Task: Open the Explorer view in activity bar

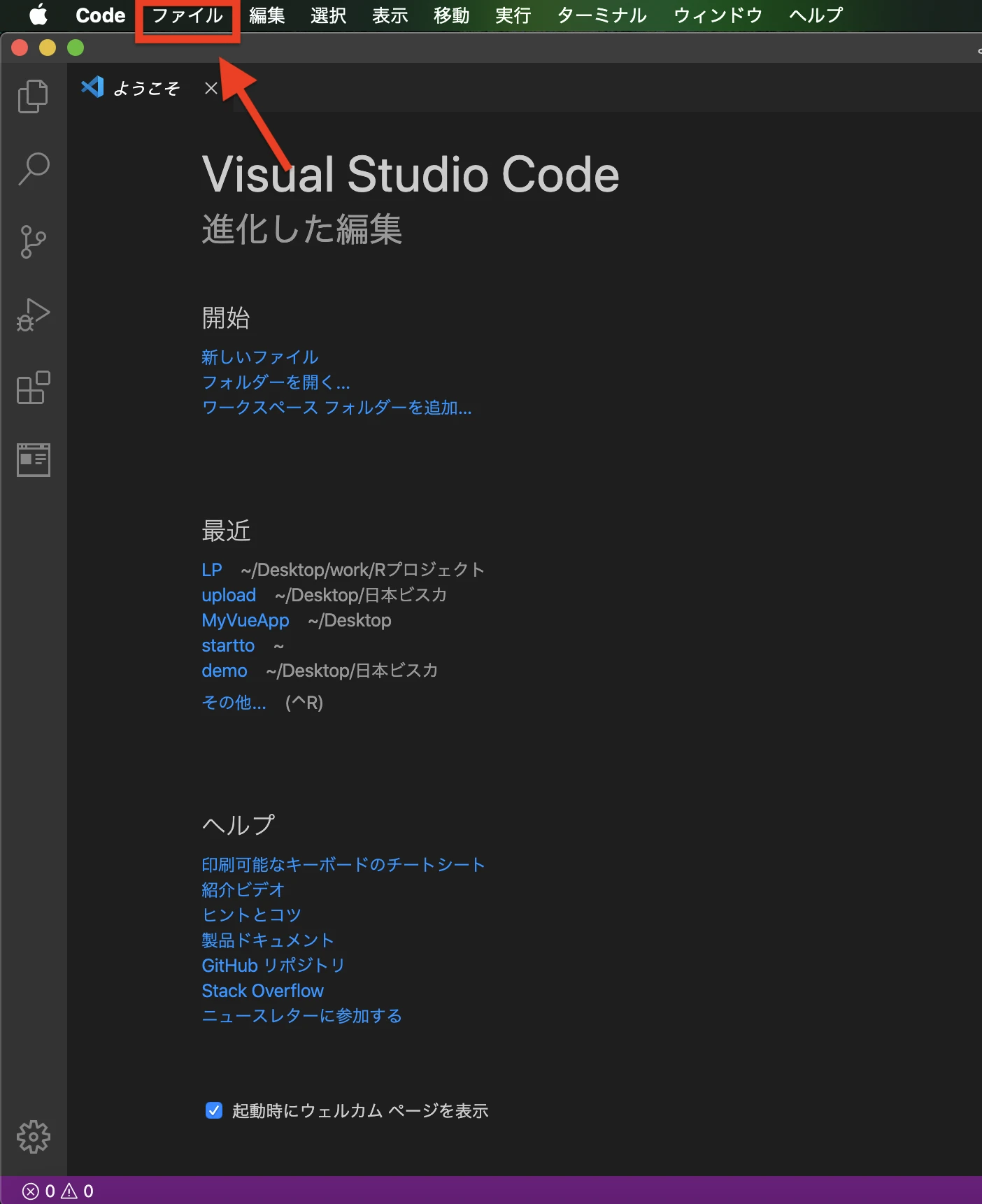Action: pos(33,96)
